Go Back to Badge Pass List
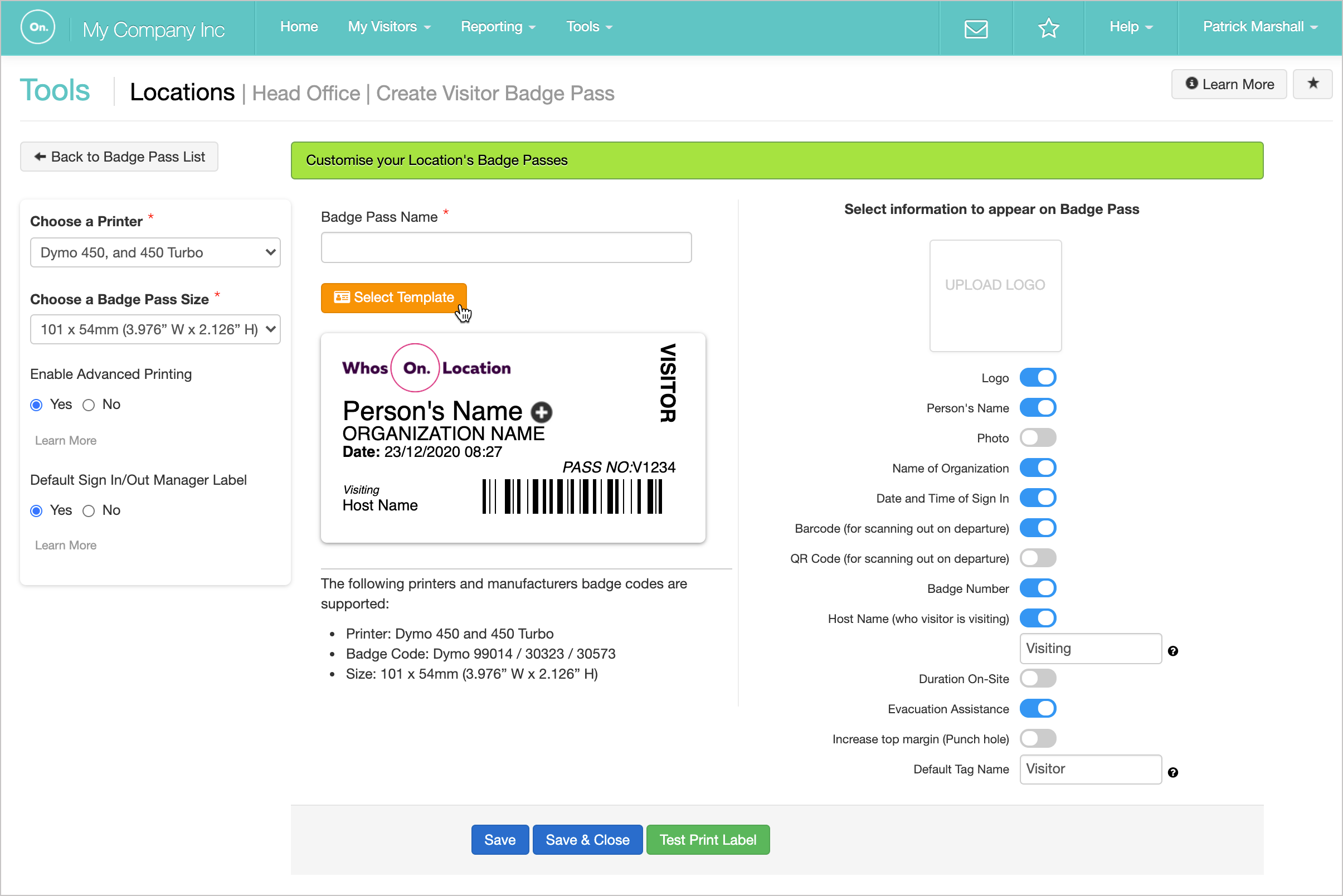1343x896 pixels. coord(119,156)
